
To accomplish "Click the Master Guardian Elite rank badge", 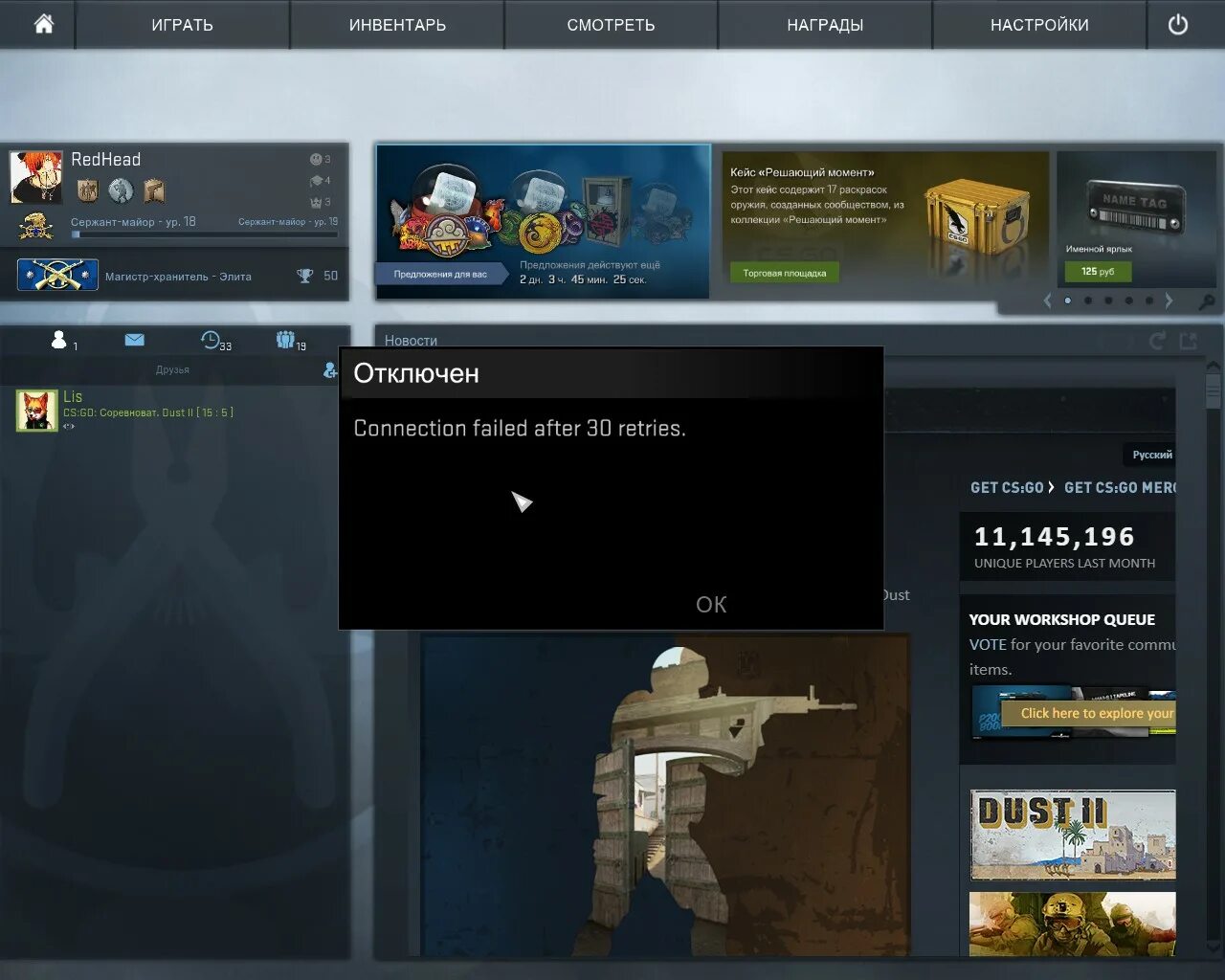I will coord(57,276).
